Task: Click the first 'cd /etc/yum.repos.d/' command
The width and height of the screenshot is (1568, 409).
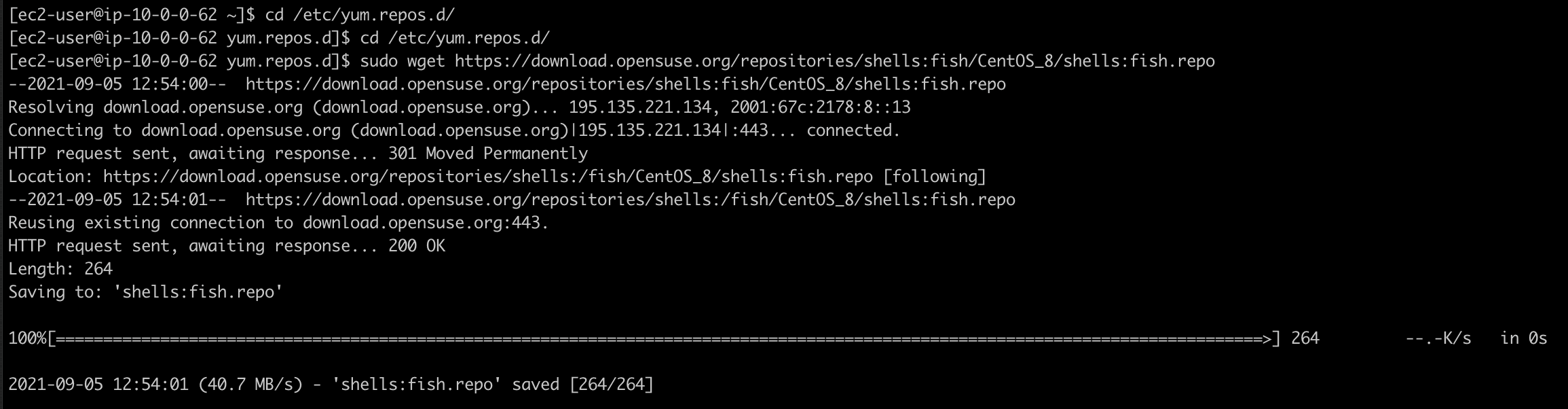Action: coord(360,15)
